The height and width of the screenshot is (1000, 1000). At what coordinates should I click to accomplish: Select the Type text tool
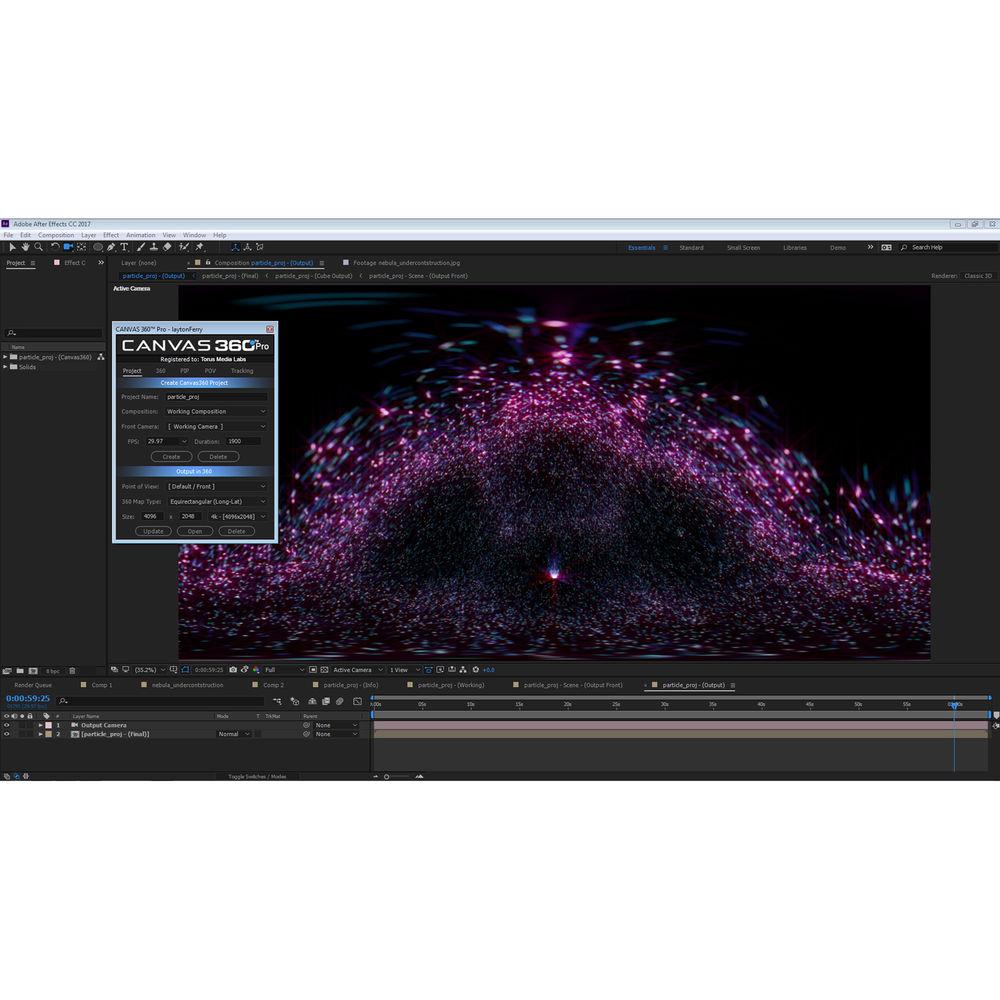(124, 247)
